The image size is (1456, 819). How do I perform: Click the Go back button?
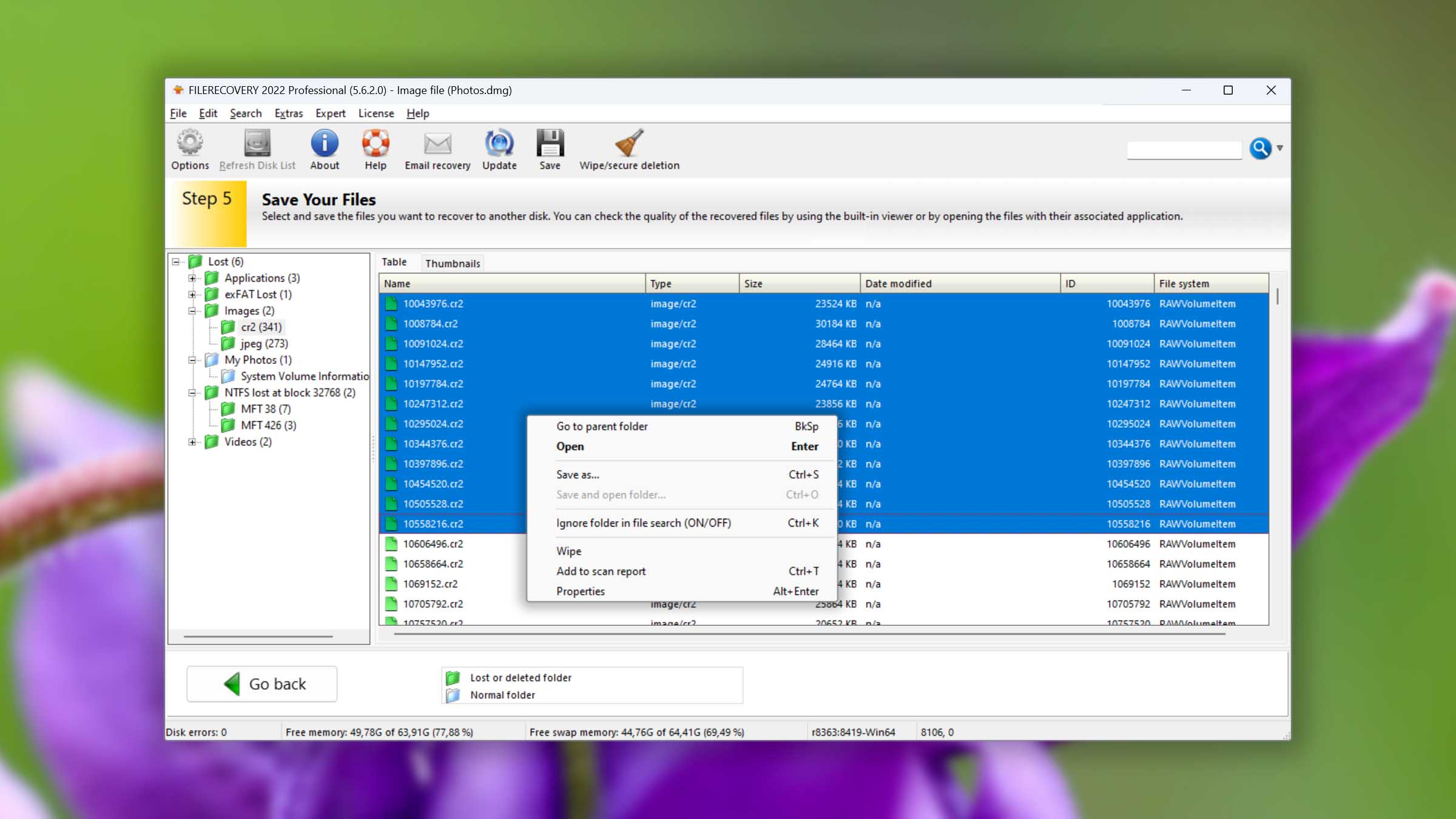click(x=262, y=683)
